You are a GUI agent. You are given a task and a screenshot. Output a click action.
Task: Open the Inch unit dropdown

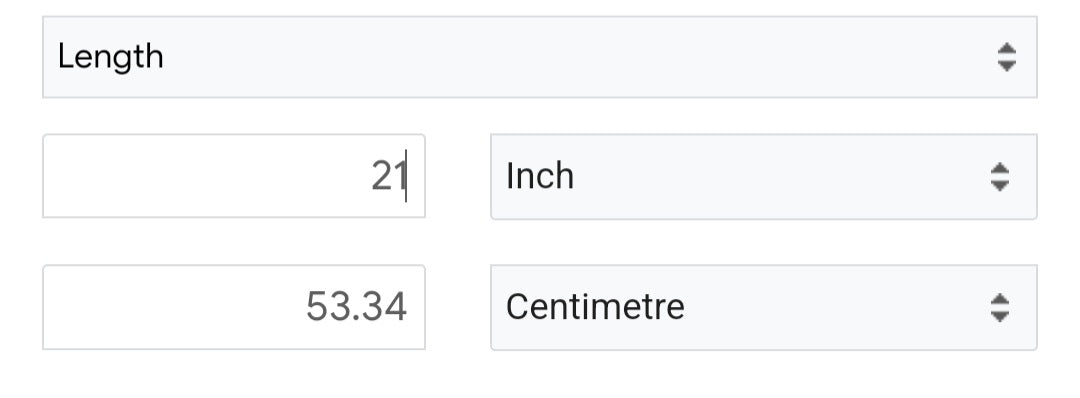pyautogui.click(x=763, y=177)
